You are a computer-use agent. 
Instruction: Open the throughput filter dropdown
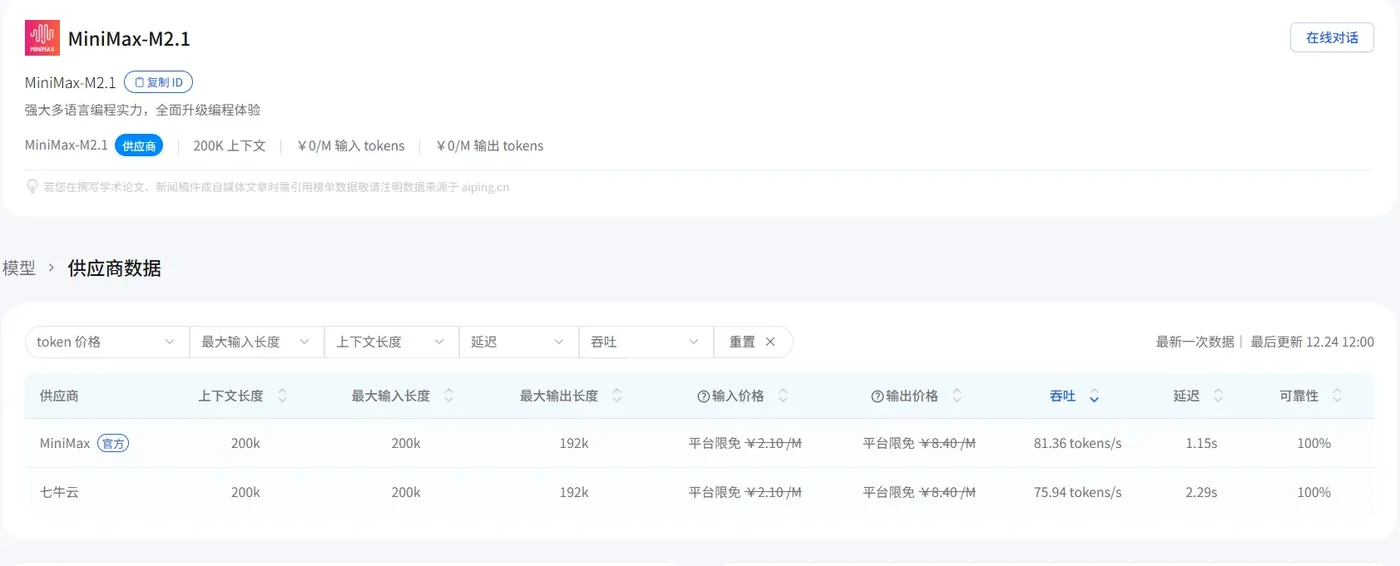pos(645,342)
